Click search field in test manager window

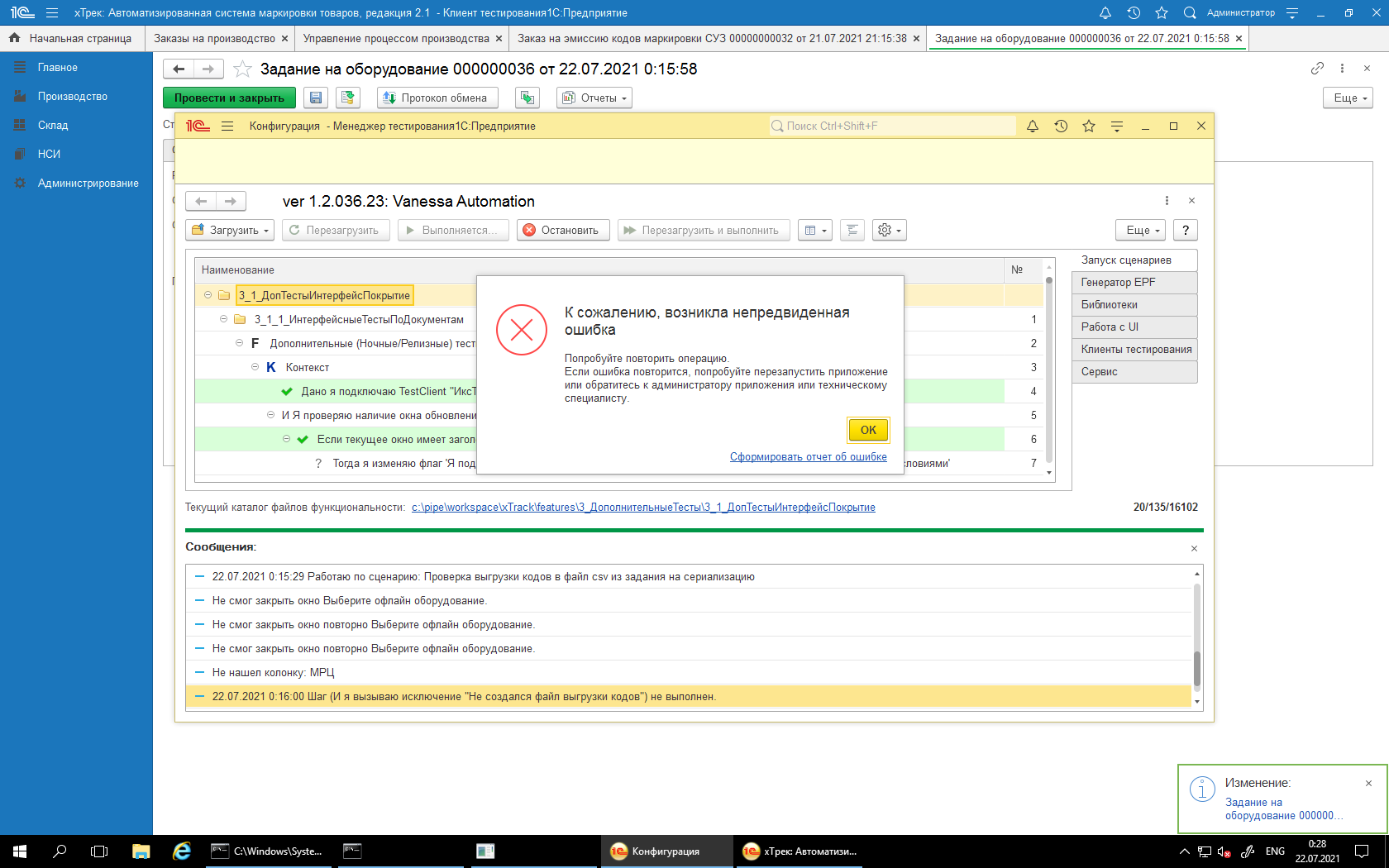pyautogui.click(x=892, y=126)
